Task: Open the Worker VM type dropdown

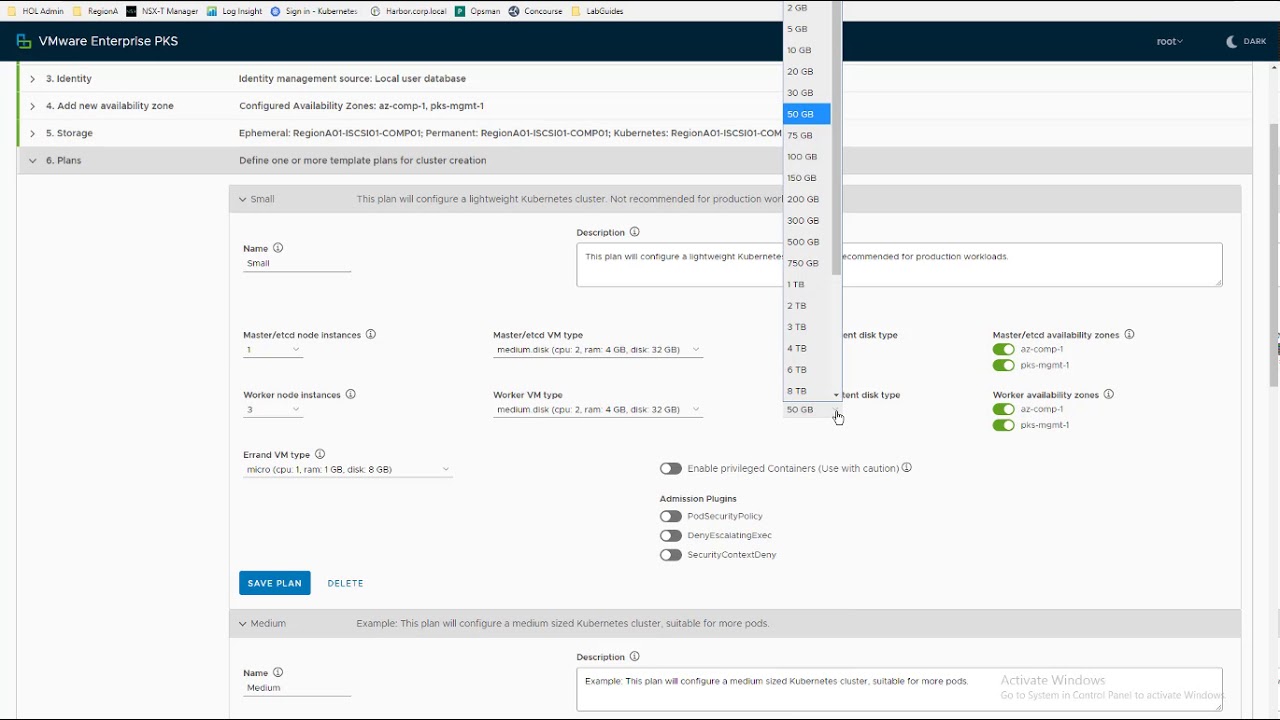Action: tap(598, 410)
